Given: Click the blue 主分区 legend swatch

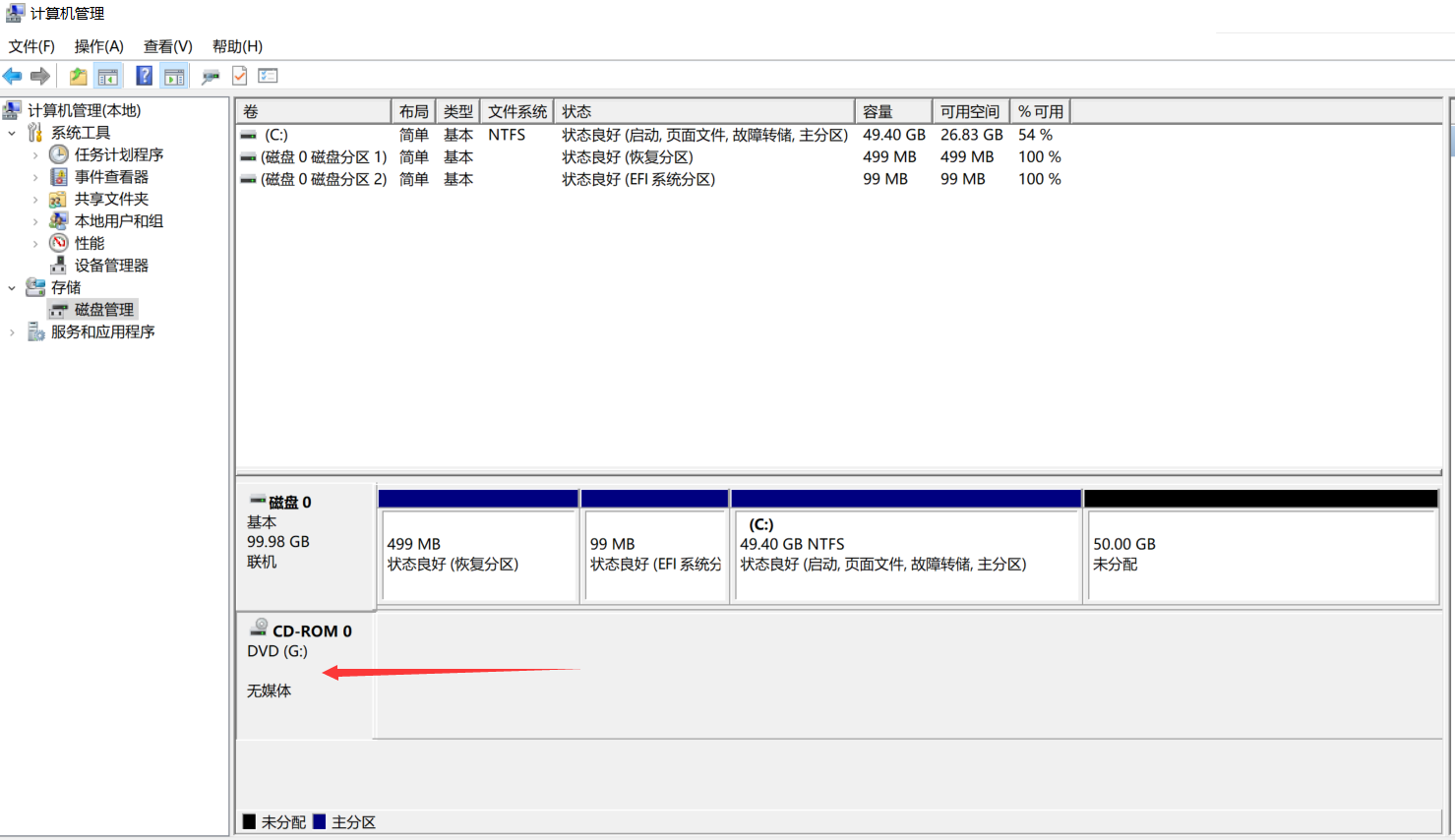Looking at the screenshot, I should coord(319,821).
